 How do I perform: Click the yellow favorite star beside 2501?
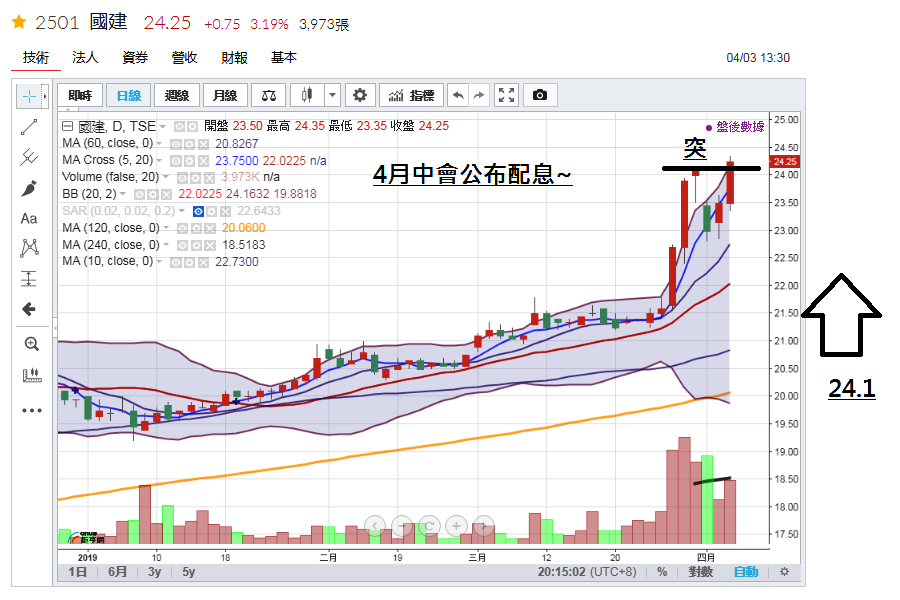point(19,22)
